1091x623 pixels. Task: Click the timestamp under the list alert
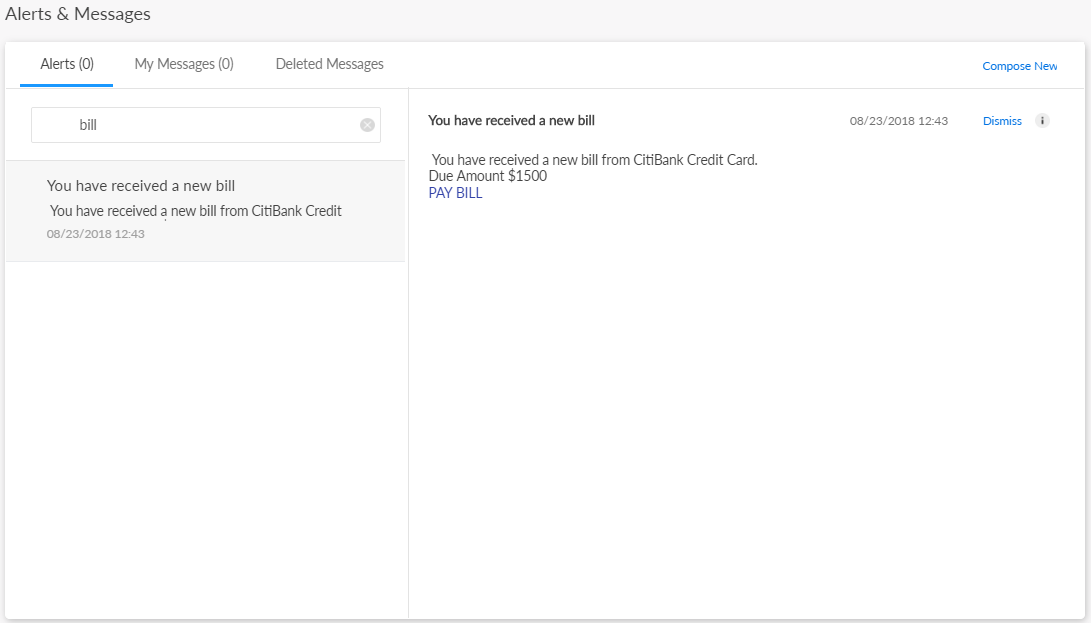96,234
